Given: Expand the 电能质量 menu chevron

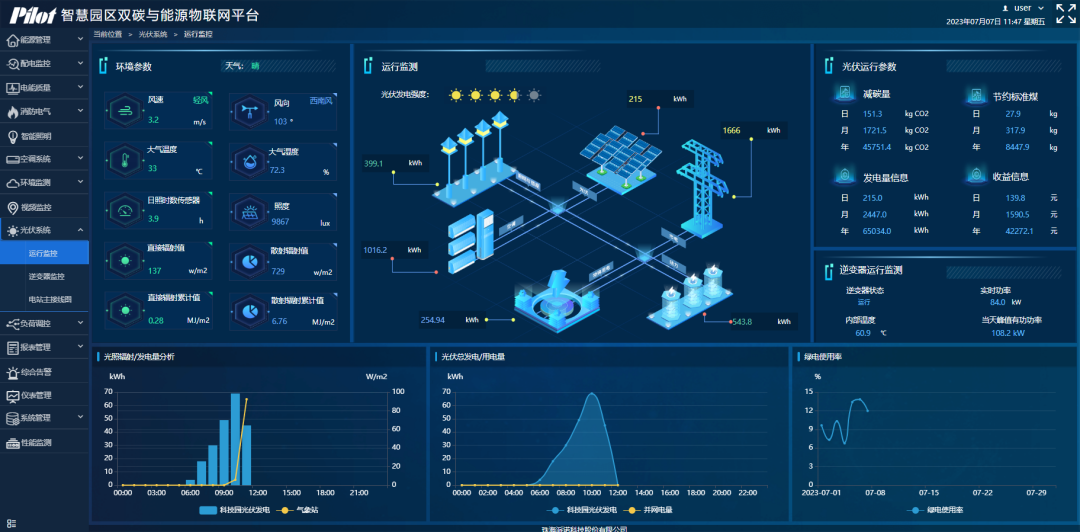Looking at the screenshot, I should click(x=80, y=88).
